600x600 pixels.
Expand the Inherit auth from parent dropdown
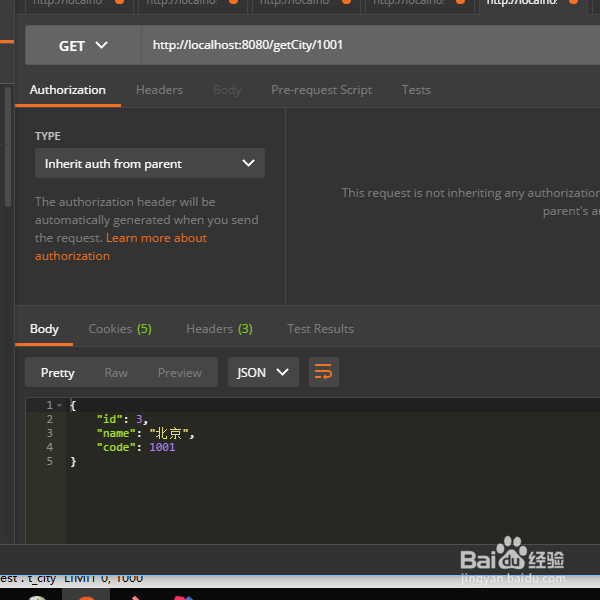[150, 163]
